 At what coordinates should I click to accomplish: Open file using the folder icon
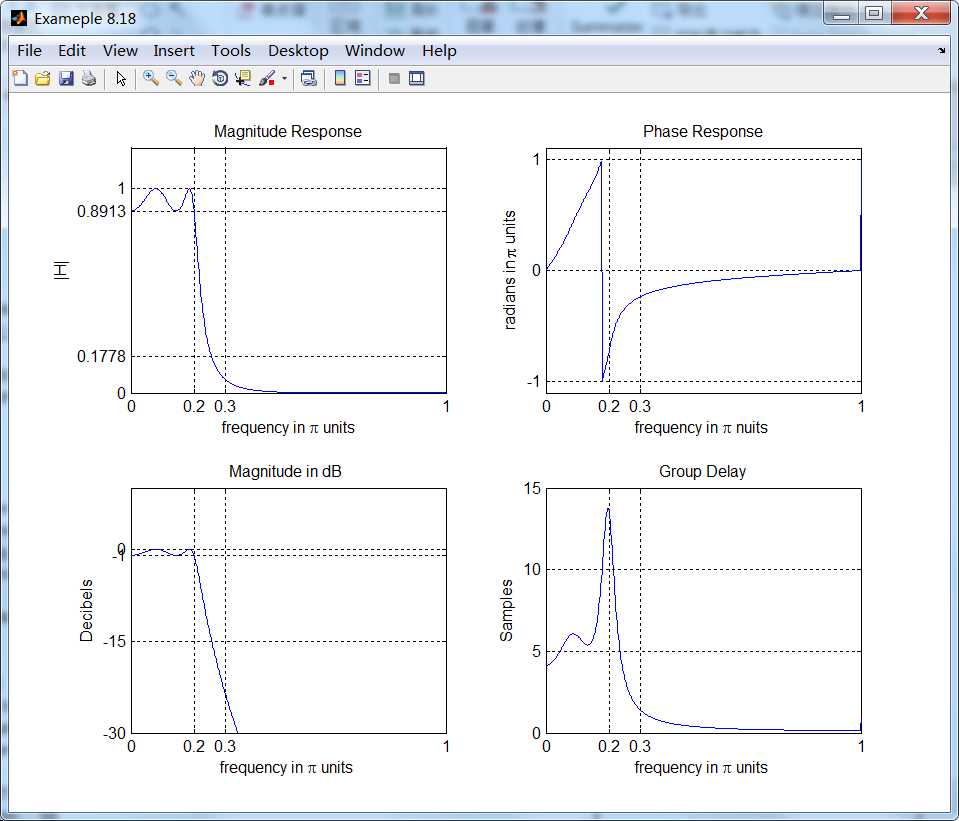point(43,78)
